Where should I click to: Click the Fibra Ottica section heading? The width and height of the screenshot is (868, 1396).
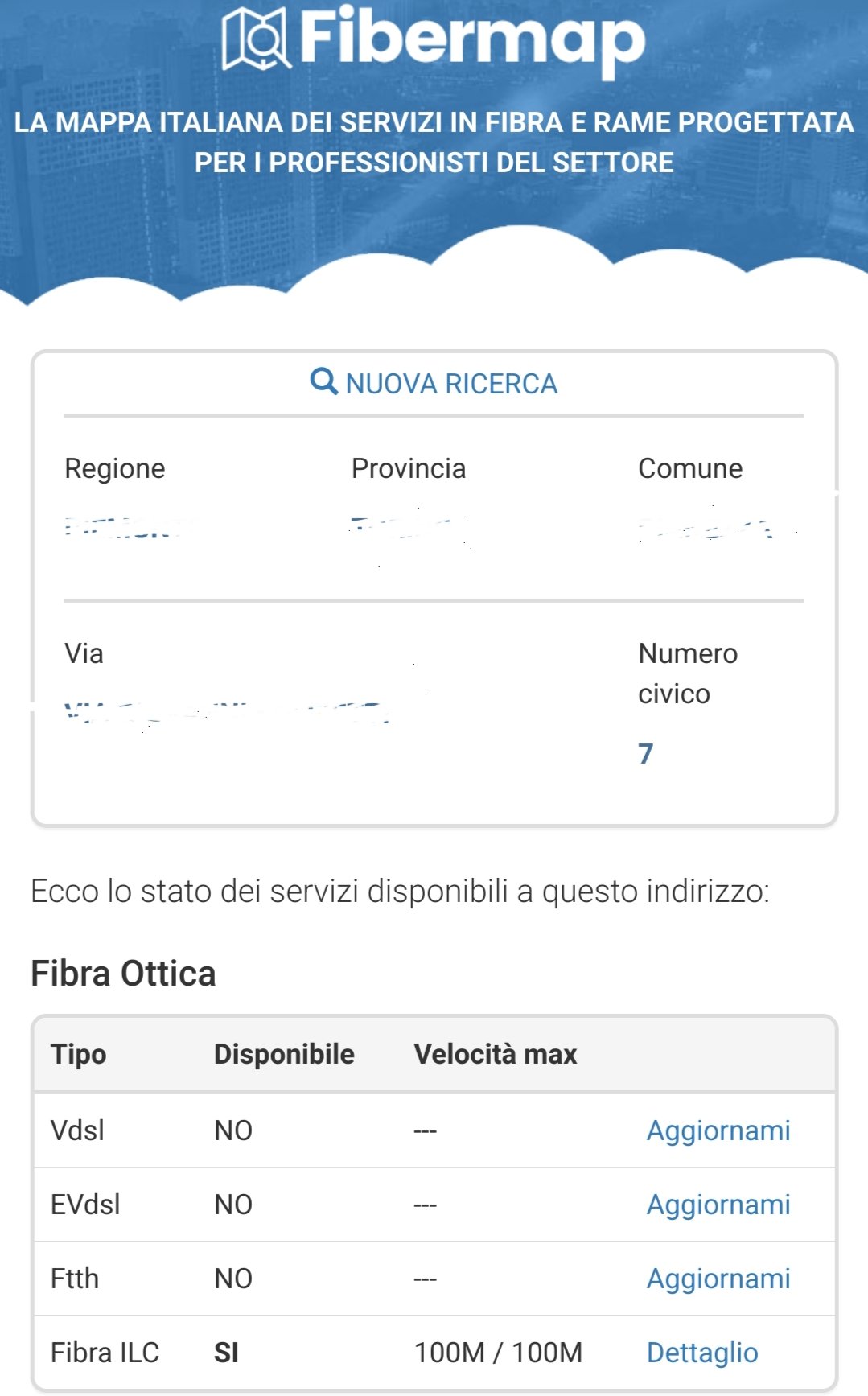pos(123,974)
